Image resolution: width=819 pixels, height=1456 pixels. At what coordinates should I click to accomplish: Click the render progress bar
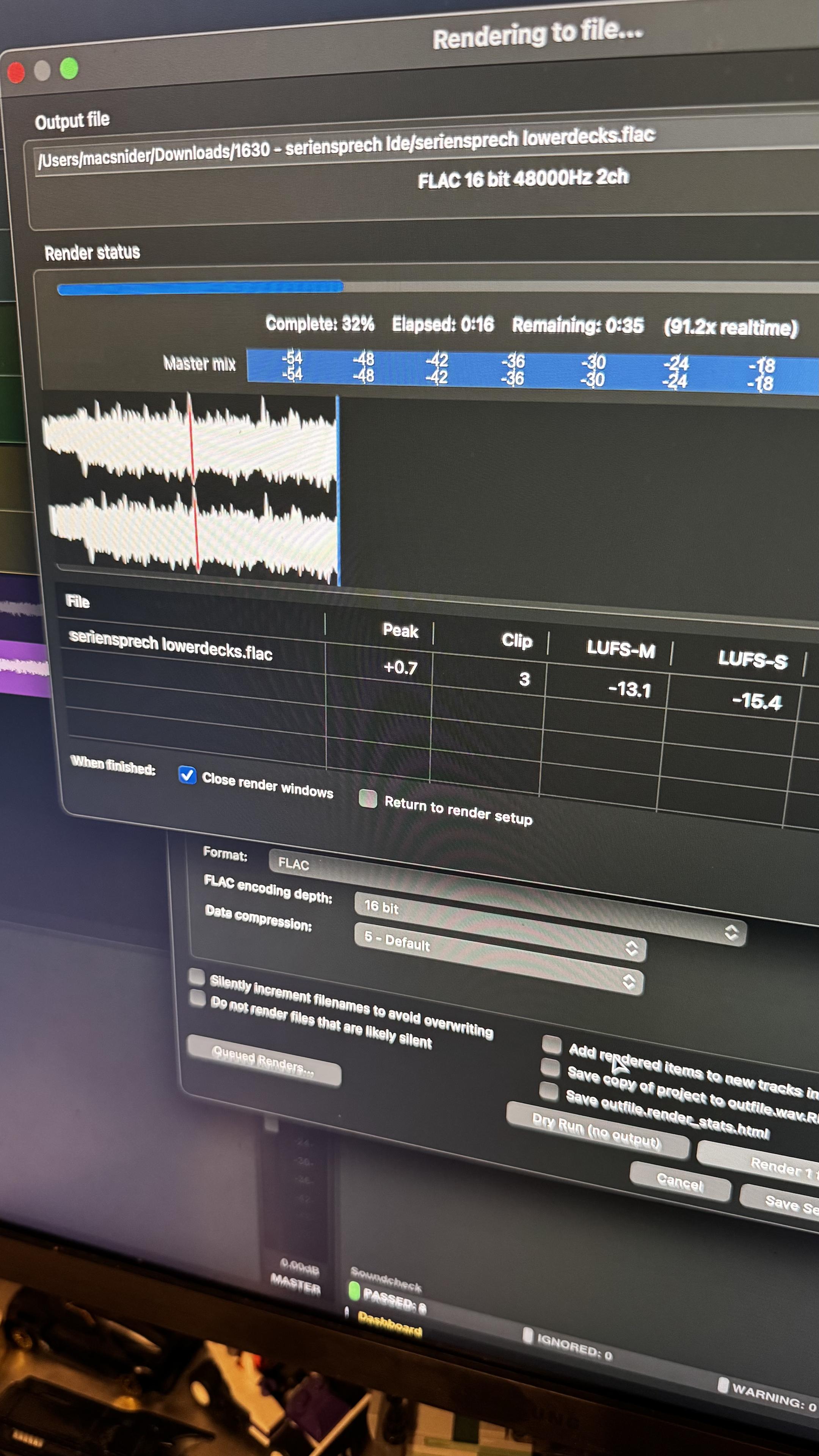click(x=438, y=287)
